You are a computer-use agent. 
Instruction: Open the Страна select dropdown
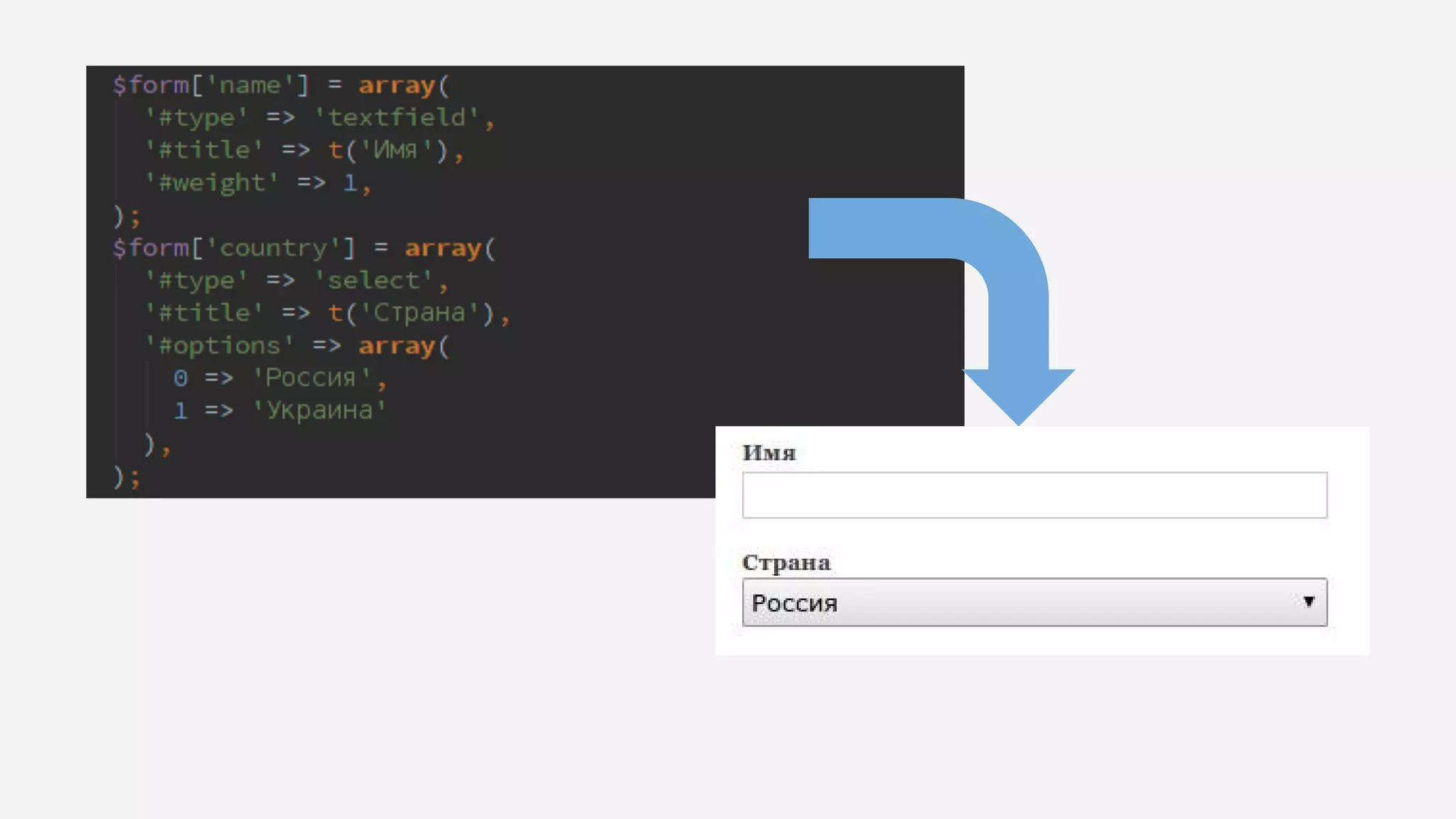[x=1034, y=602]
